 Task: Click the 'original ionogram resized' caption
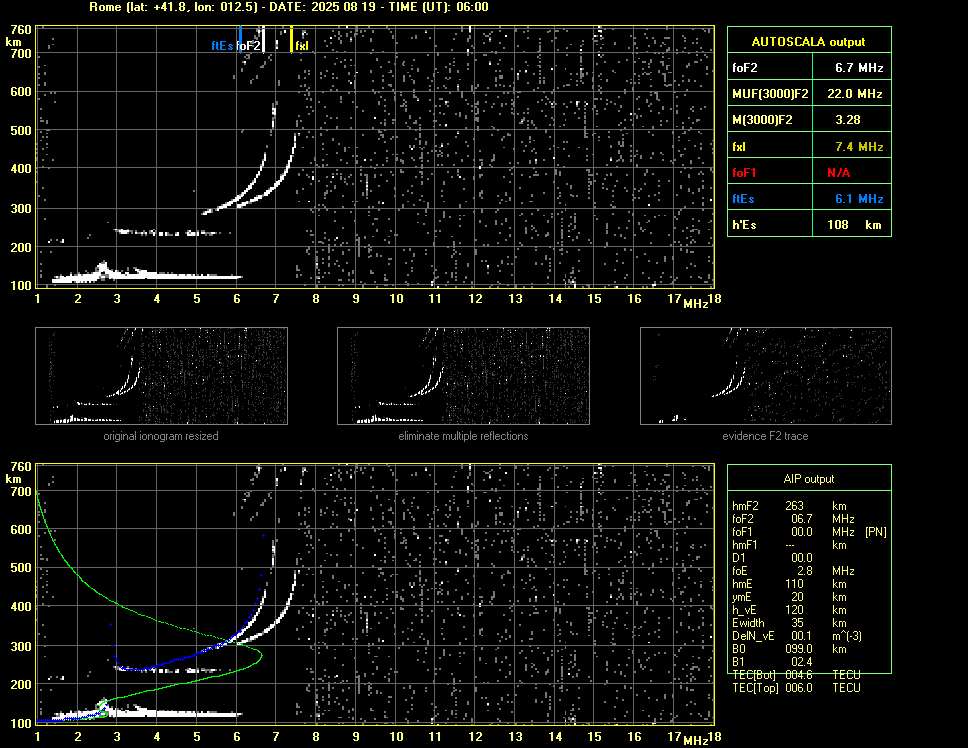click(x=161, y=436)
